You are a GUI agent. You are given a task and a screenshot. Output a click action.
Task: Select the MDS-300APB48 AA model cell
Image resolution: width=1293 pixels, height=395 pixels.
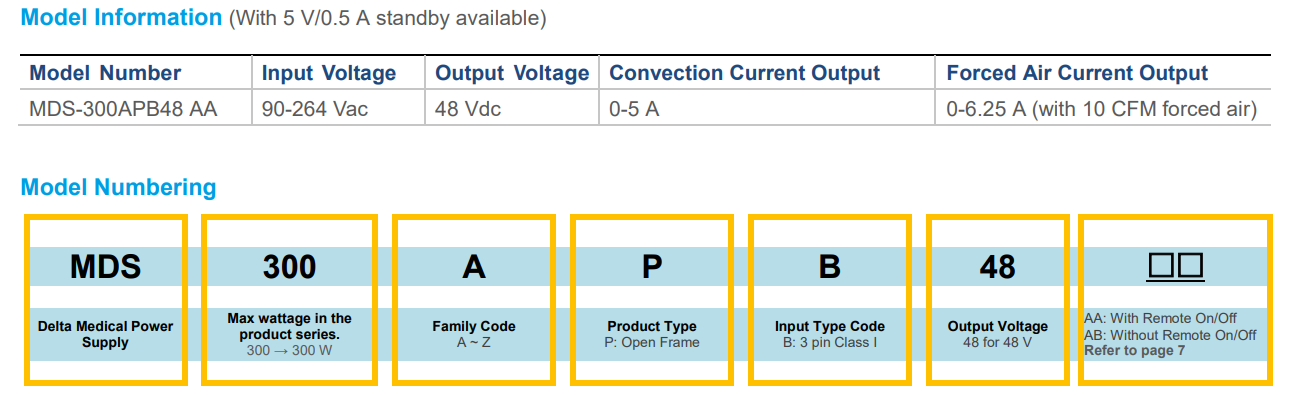coord(124,108)
